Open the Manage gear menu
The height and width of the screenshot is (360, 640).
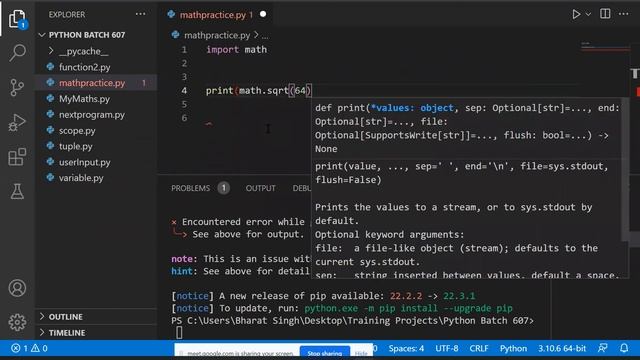[x=17, y=322]
